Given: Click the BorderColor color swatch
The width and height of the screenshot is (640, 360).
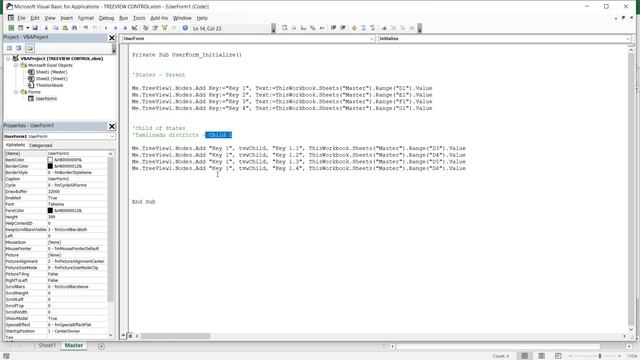Looking at the screenshot, I should click(x=50, y=166).
